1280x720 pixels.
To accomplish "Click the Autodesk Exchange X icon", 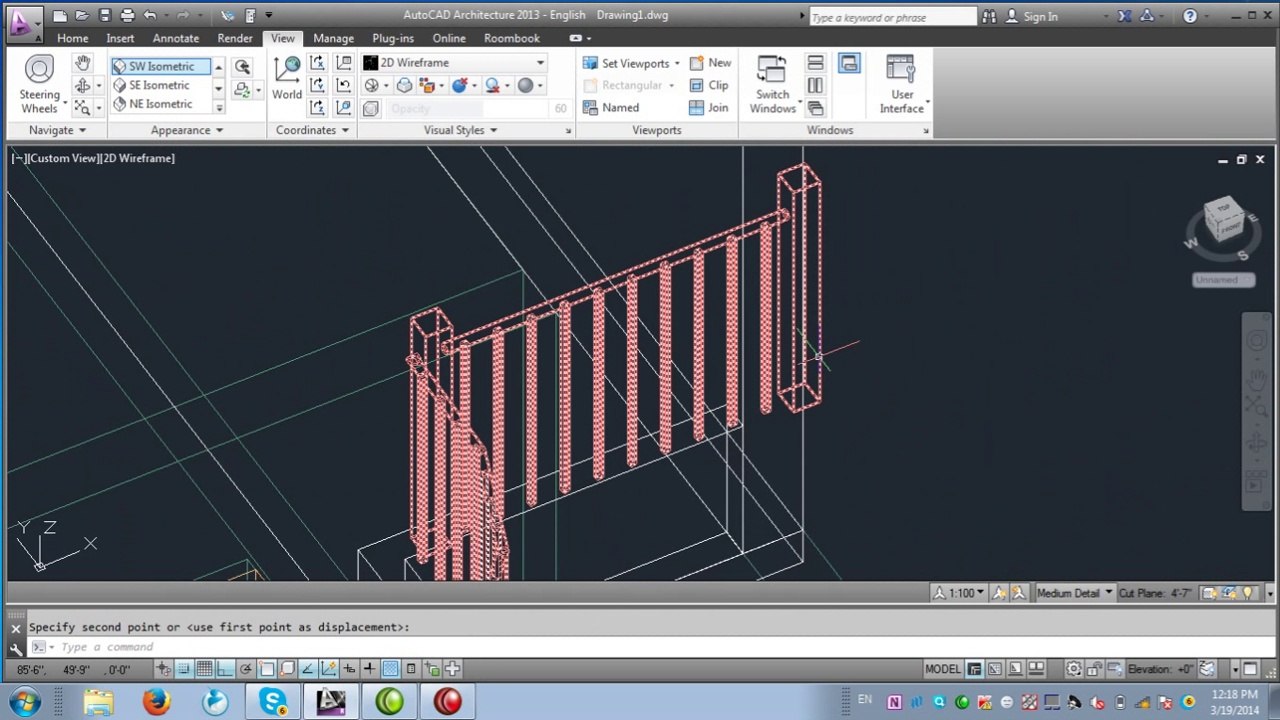I will (1125, 16).
